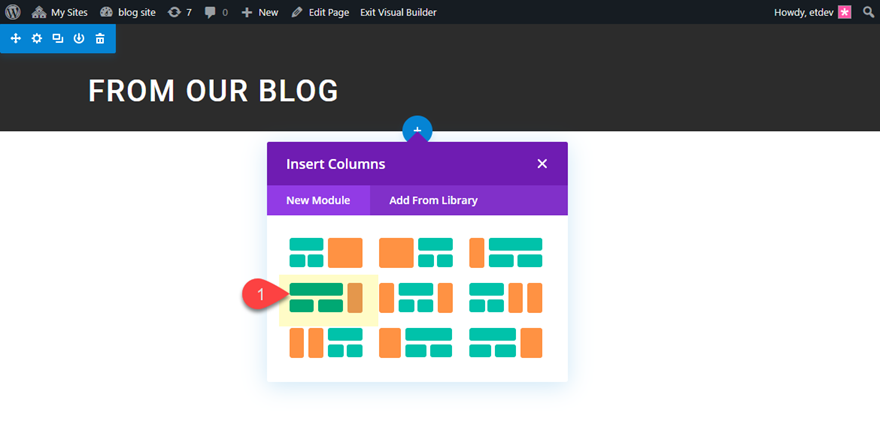Screen dimensions: 880x425
Task: Click the blue add row plus button
Action: [417, 130]
